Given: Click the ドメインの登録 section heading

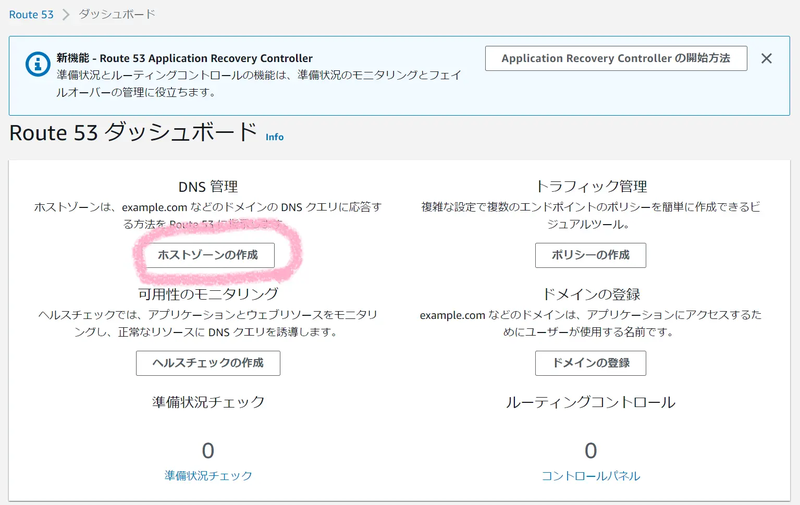Looking at the screenshot, I should 591,294.
